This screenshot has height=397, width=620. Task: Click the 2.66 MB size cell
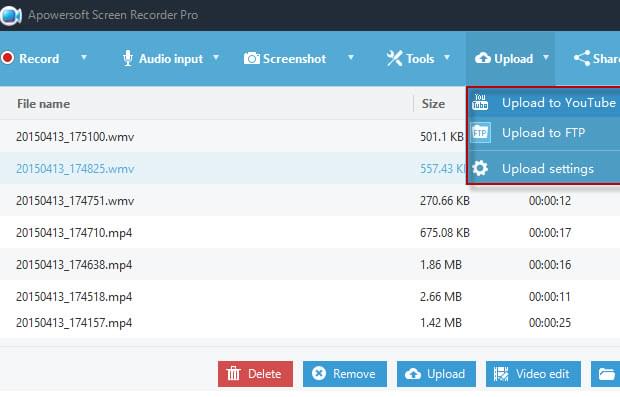[x=441, y=297]
